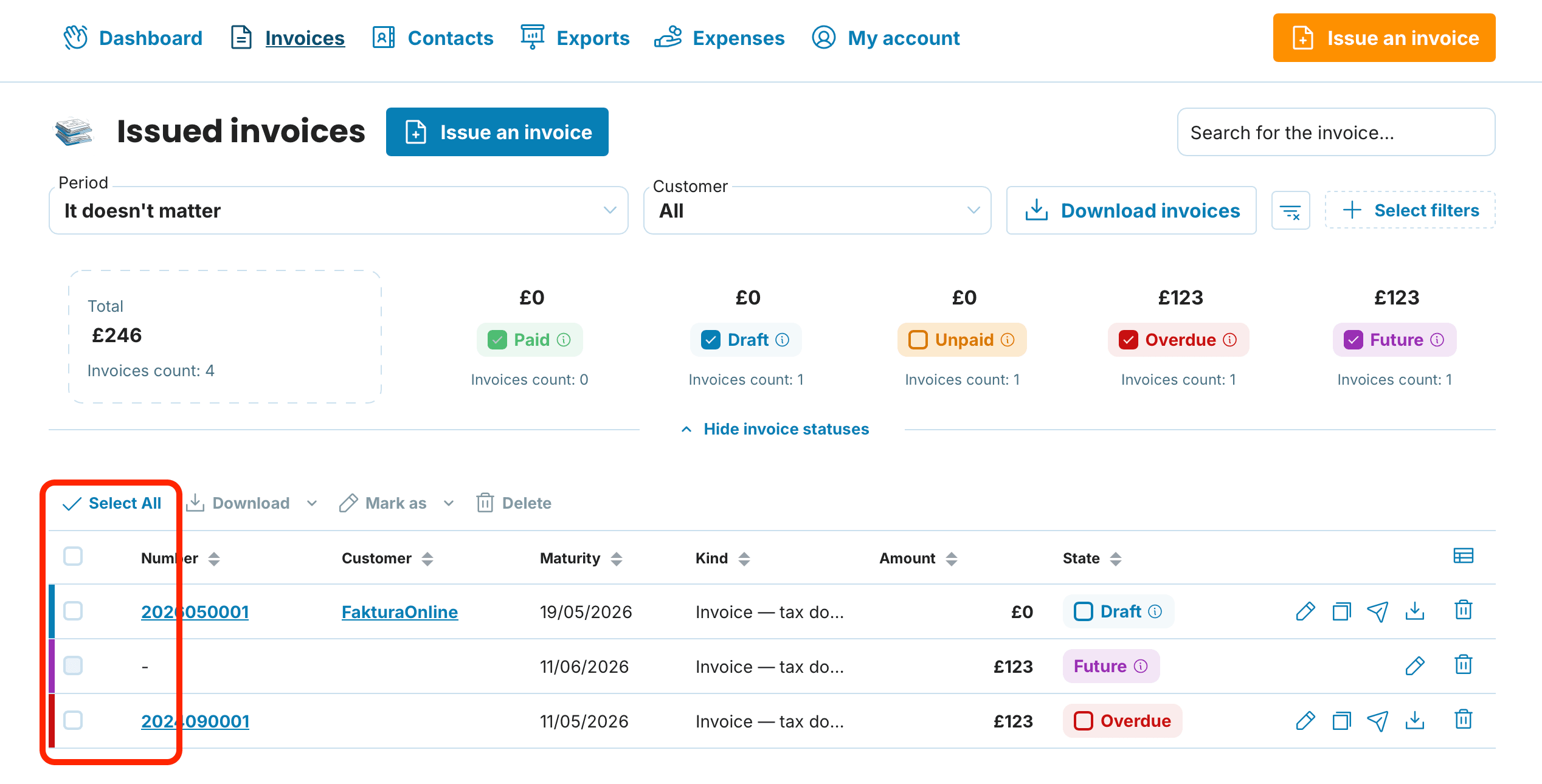This screenshot has height=784, width=1542.
Task: Open Expenses from top navigation
Action: [719, 38]
